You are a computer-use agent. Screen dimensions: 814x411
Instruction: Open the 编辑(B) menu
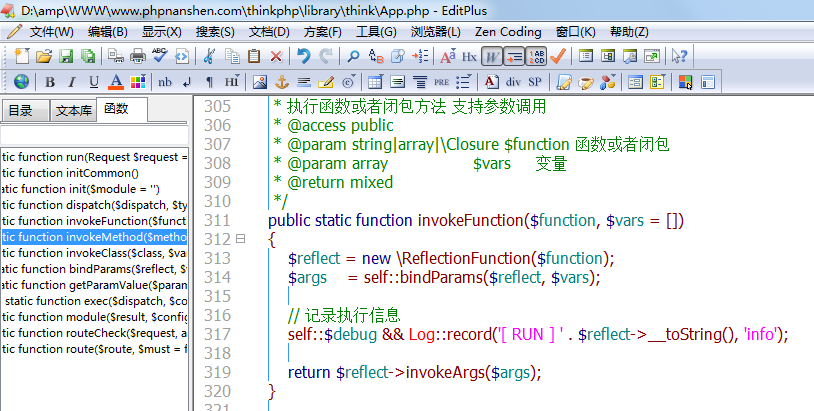[x=107, y=32]
